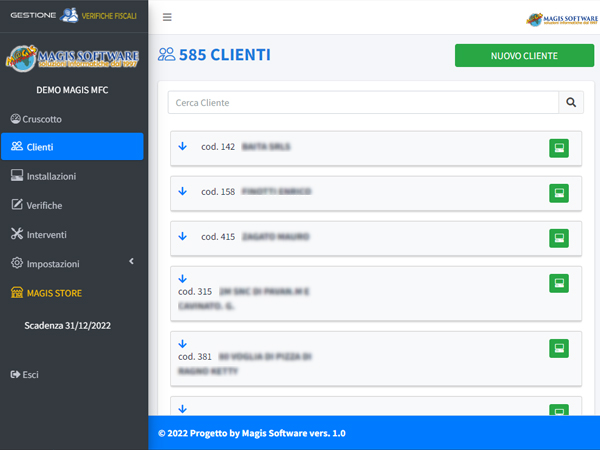Open installations for client cod. 381
The width and height of the screenshot is (600, 450).
(559, 348)
